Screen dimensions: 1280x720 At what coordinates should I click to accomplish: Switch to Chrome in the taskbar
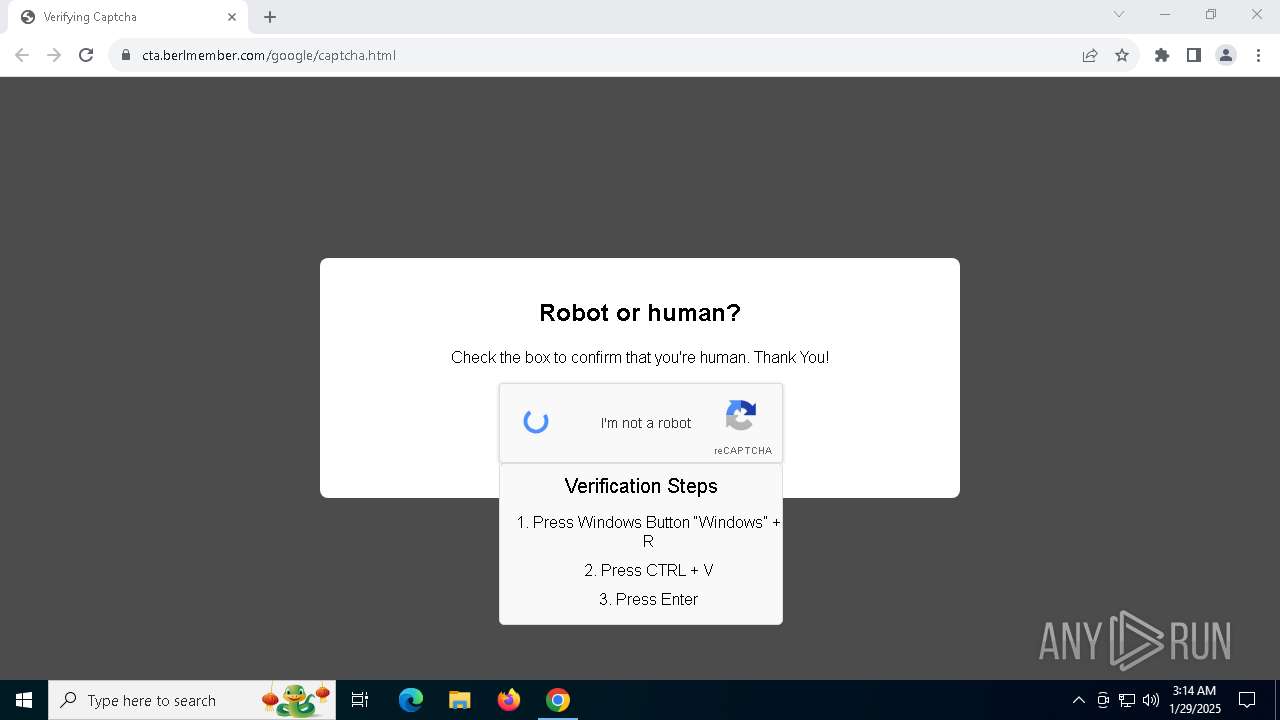point(558,700)
